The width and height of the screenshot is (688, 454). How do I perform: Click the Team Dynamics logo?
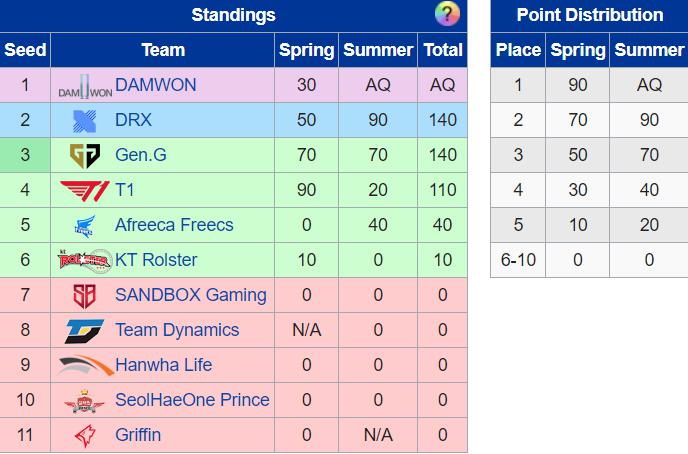84,331
